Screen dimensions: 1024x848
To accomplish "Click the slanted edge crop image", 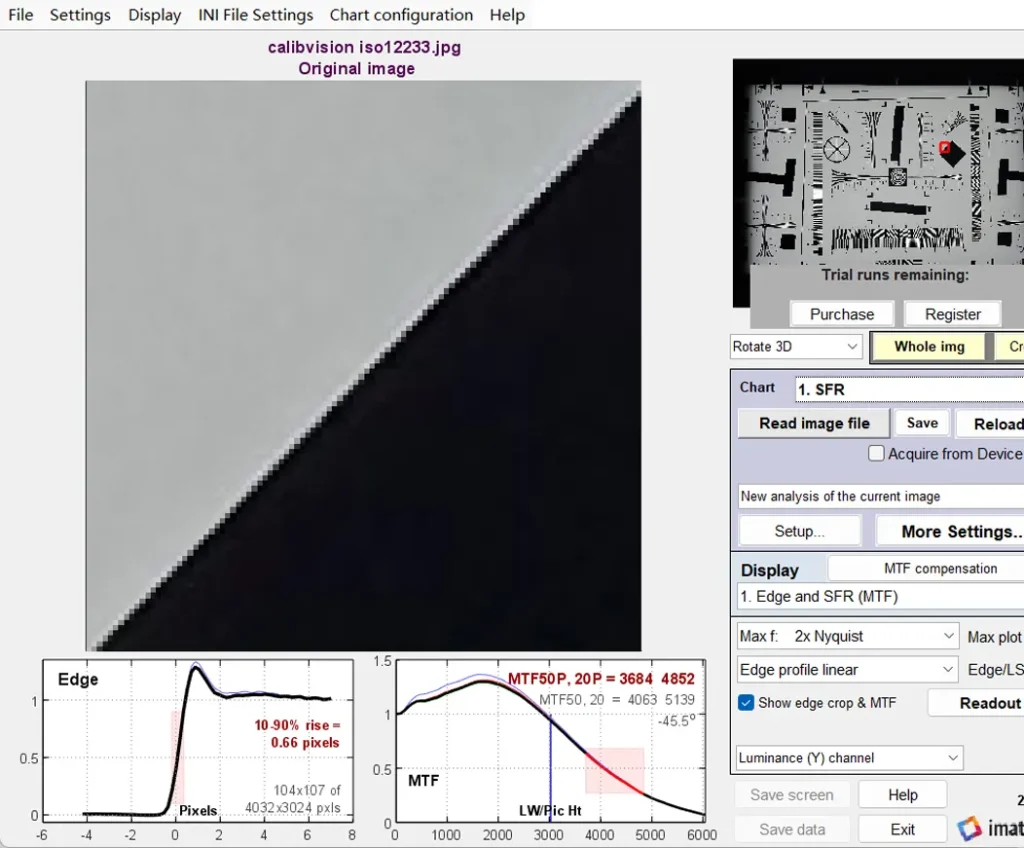I will (x=363, y=366).
